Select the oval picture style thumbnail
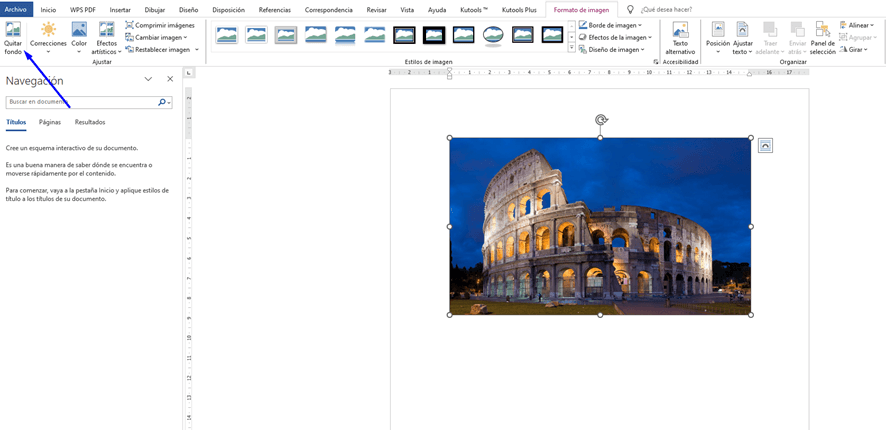The height and width of the screenshot is (430, 886). [x=493, y=35]
